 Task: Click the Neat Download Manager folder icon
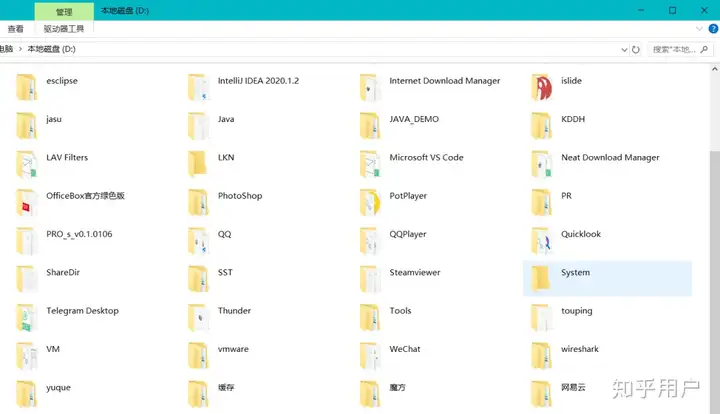pyautogui.click(x=542, y=164)
